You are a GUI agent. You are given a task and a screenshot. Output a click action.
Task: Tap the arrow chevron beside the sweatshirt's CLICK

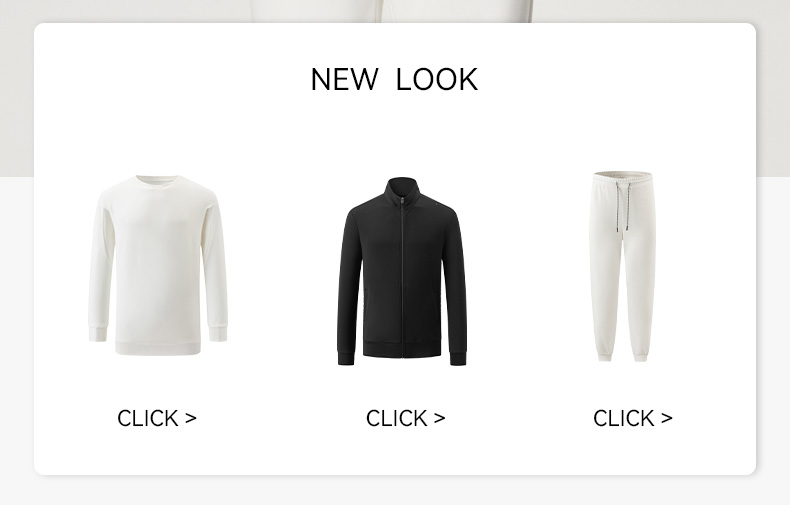(x=190, y=418)
